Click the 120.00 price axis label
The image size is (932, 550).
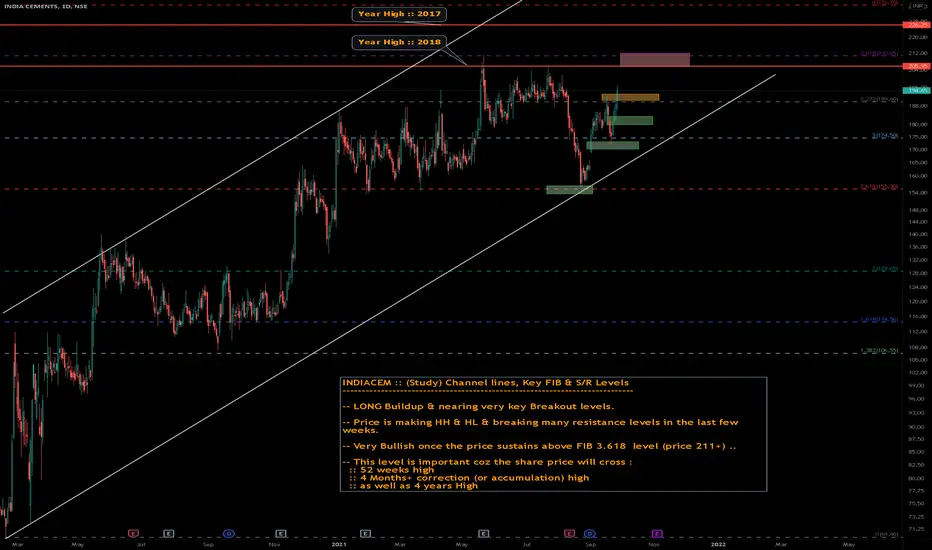point(917,301)
